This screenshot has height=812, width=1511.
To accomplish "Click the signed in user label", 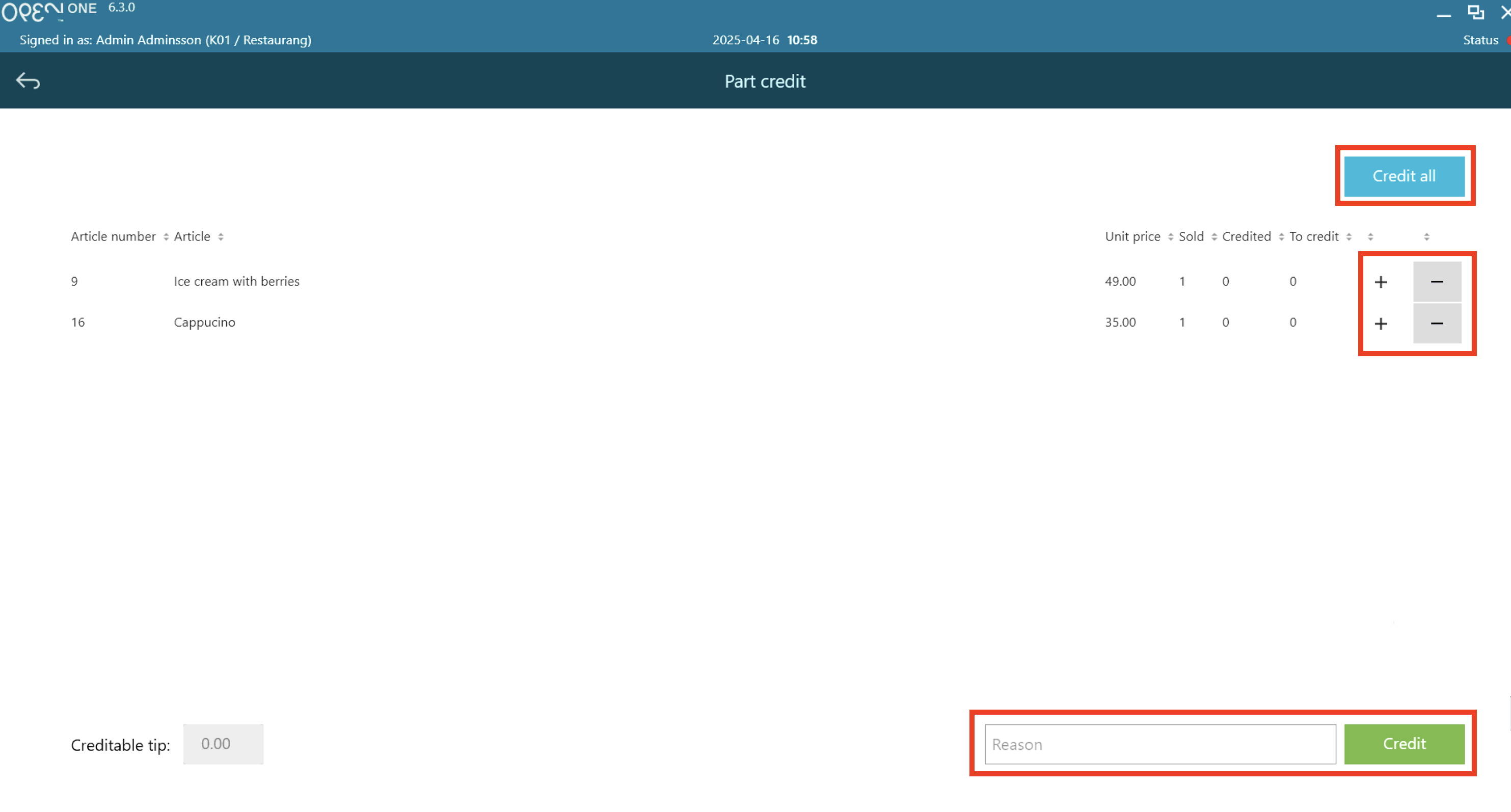I will [x=166, y=40].
